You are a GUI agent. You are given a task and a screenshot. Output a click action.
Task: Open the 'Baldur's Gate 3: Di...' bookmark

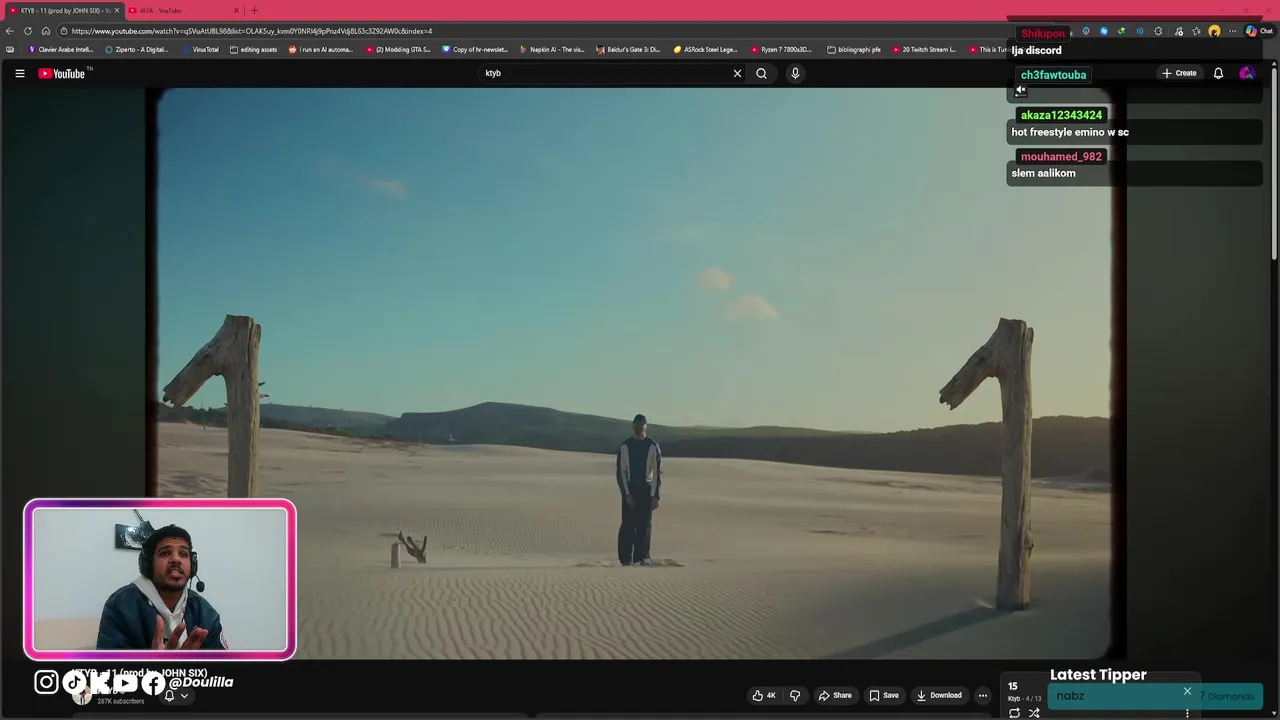tap(628, 49)
